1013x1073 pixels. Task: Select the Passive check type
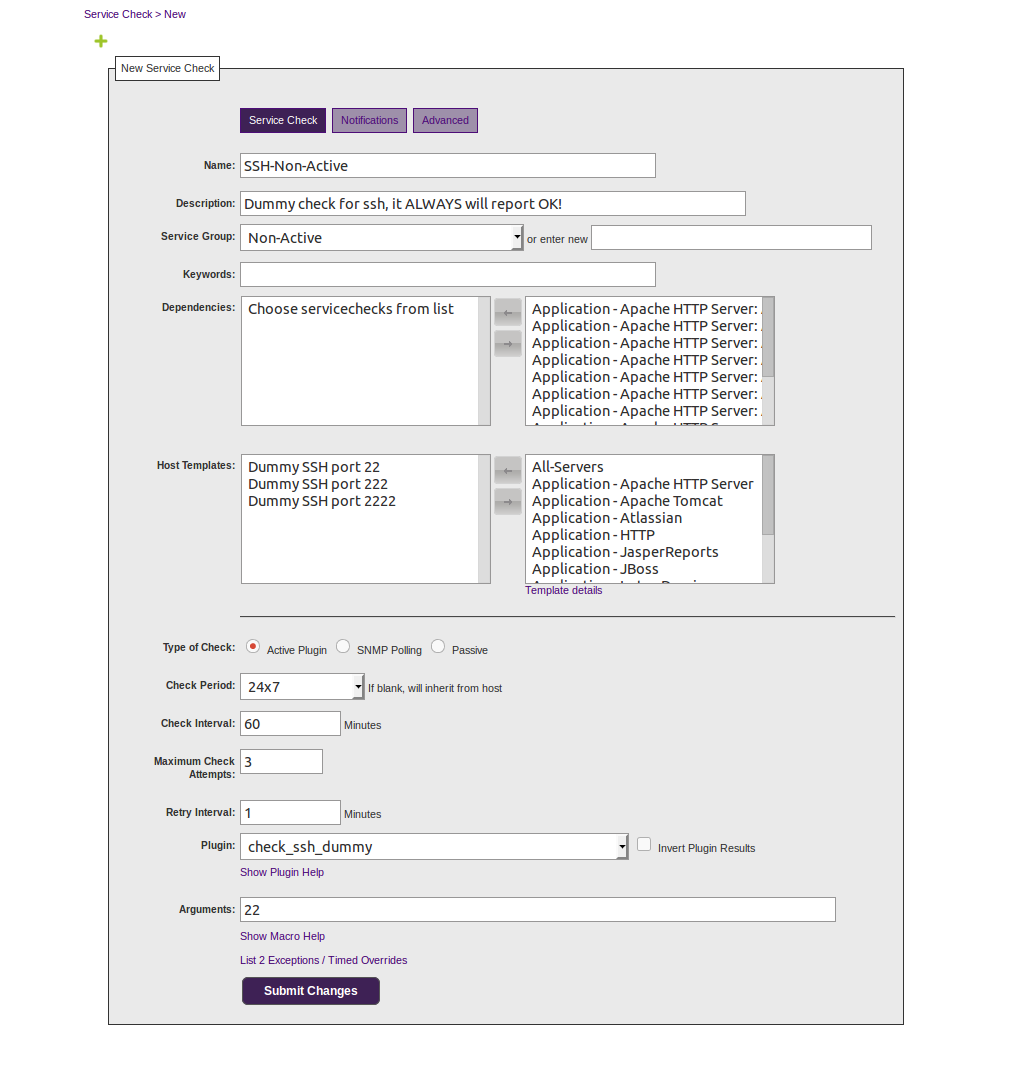point(437,645)
